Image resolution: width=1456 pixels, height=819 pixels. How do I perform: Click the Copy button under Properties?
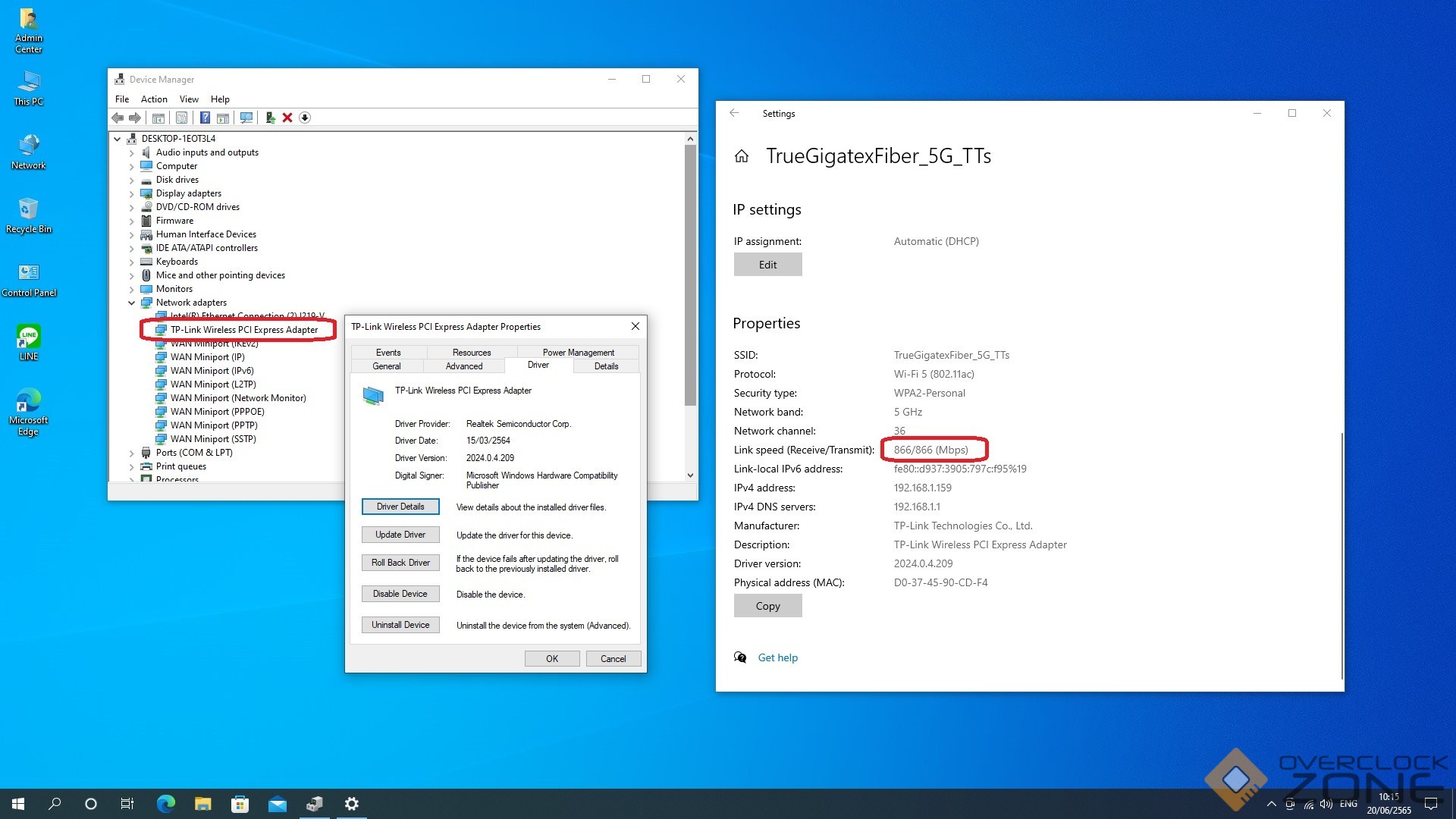[767, 606]
